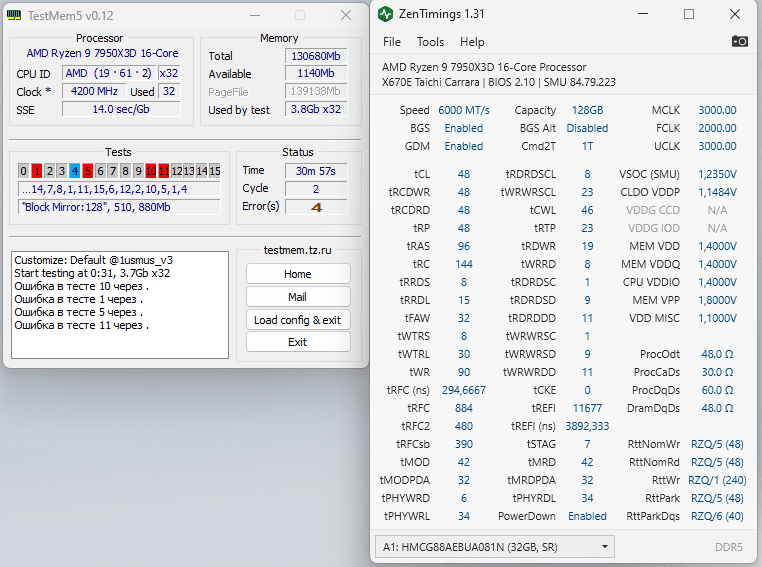Click the Capacity 128GB value

click(587, 110)
